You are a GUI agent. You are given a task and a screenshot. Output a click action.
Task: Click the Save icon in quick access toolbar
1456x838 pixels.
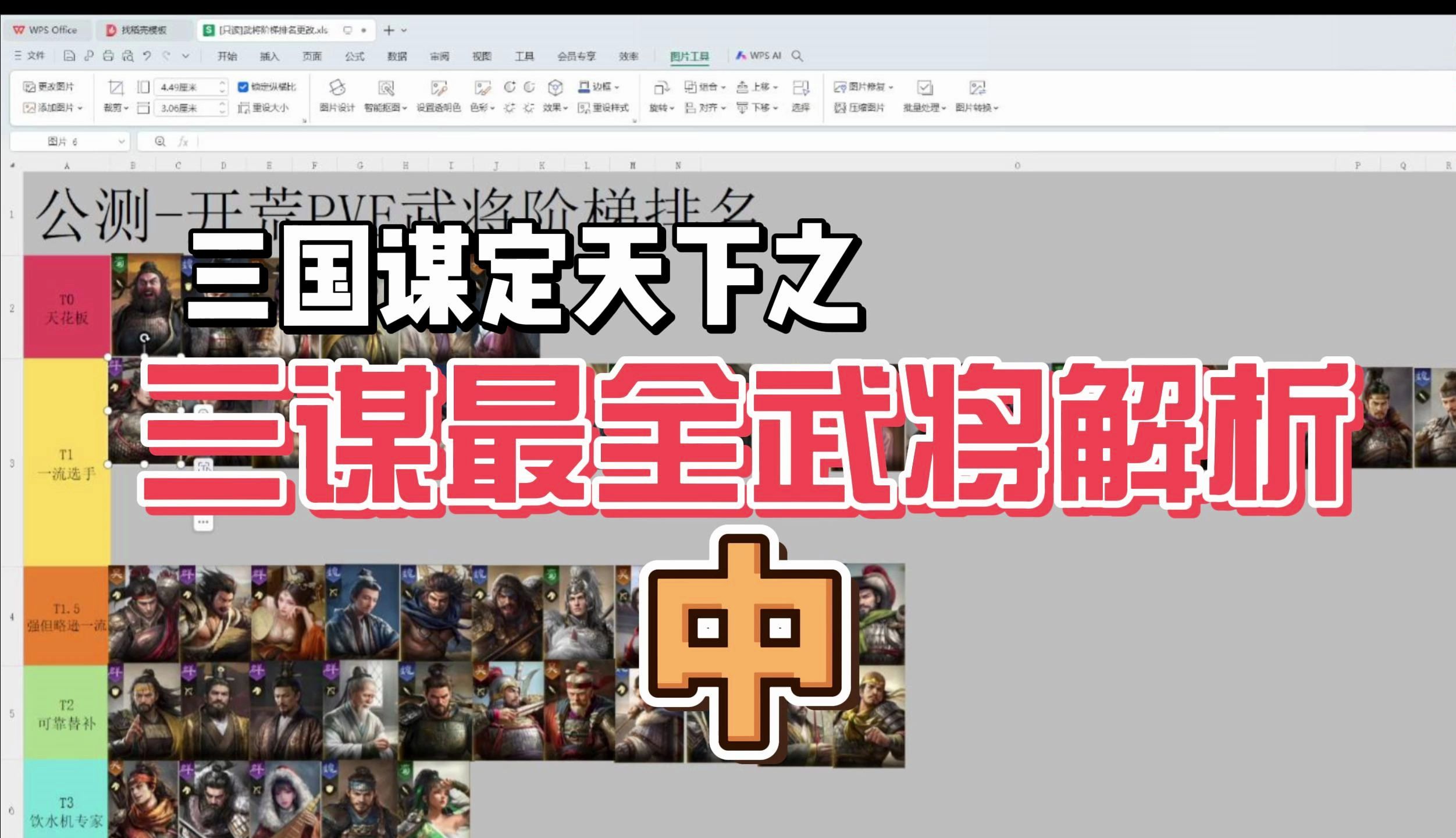(x=69, y=56)
